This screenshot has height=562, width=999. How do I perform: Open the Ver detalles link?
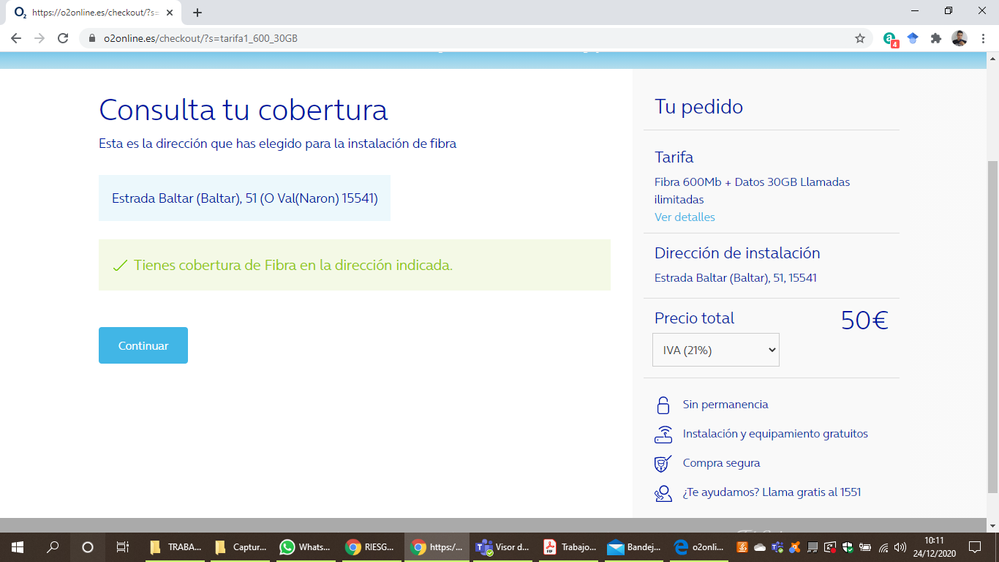[x=684, y=217]
